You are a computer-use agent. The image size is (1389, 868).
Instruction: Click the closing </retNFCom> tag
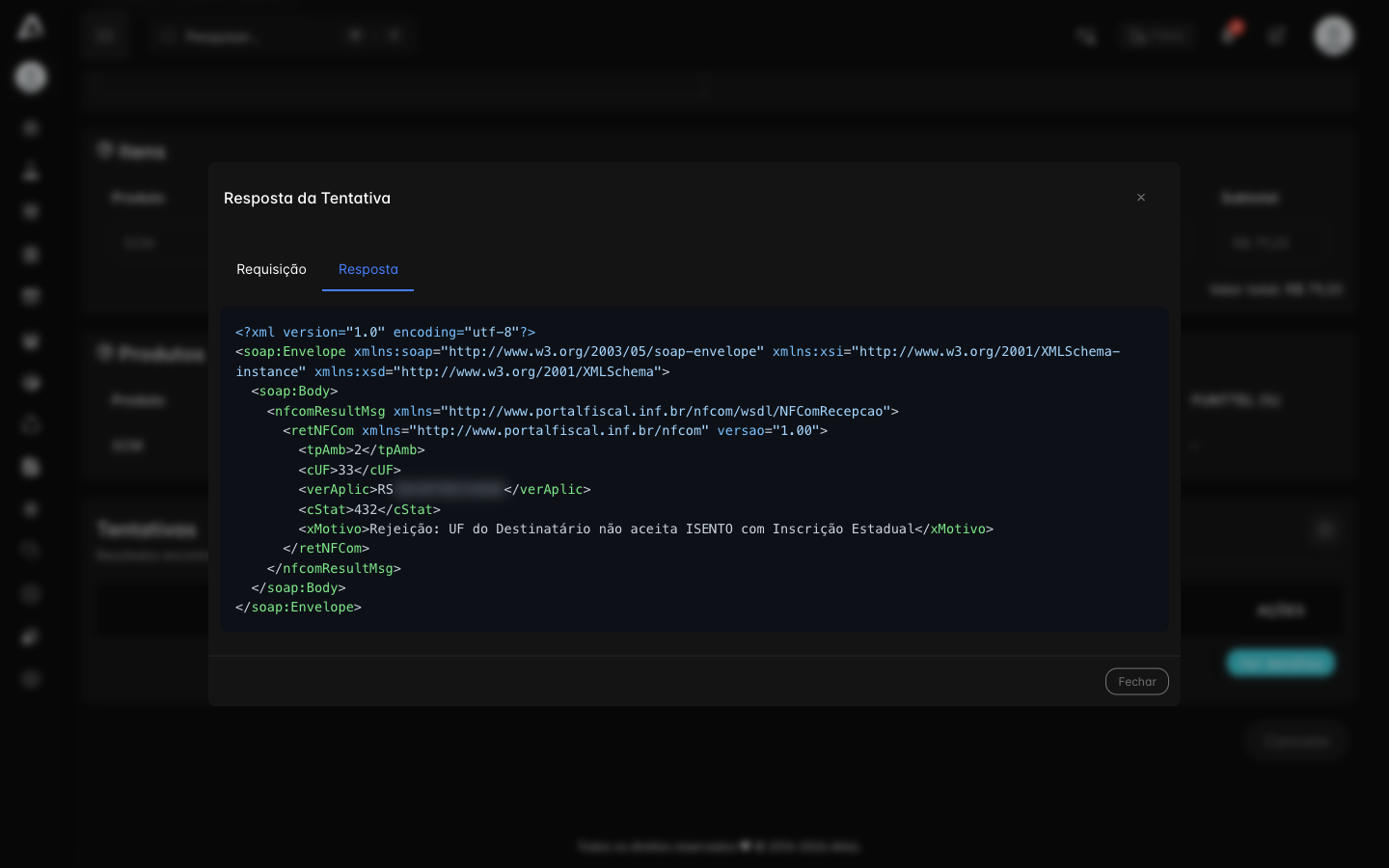coord(326,548)
